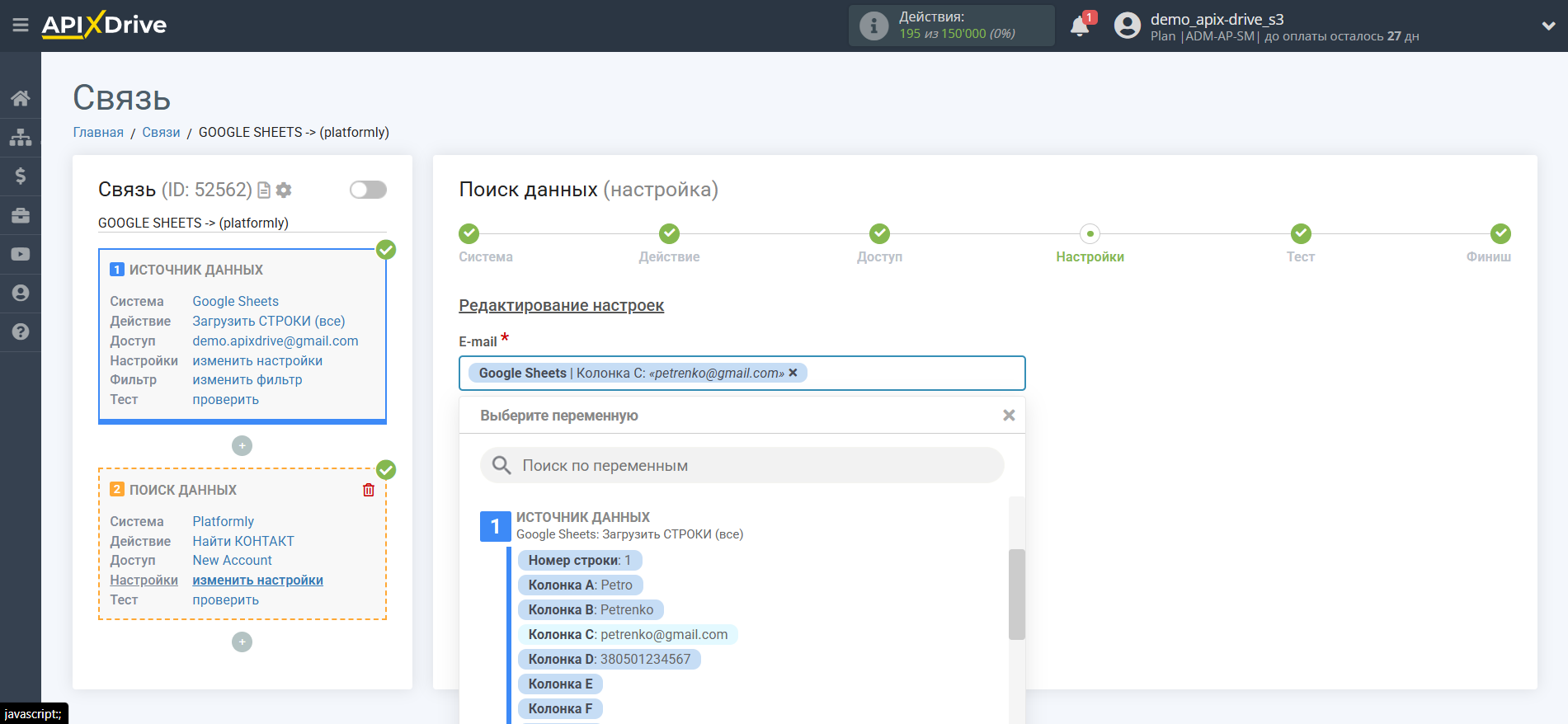Screen dimensions: 1568x724
Task: Open the Google Sheets system link
Action: [235, 301]
